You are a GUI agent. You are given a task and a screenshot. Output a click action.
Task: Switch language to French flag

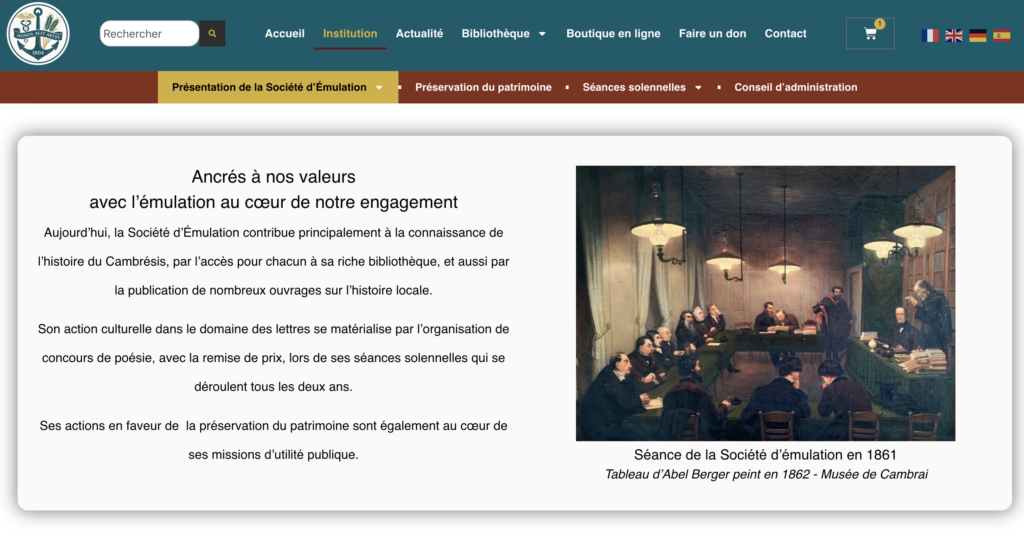[x=930, y=35]
